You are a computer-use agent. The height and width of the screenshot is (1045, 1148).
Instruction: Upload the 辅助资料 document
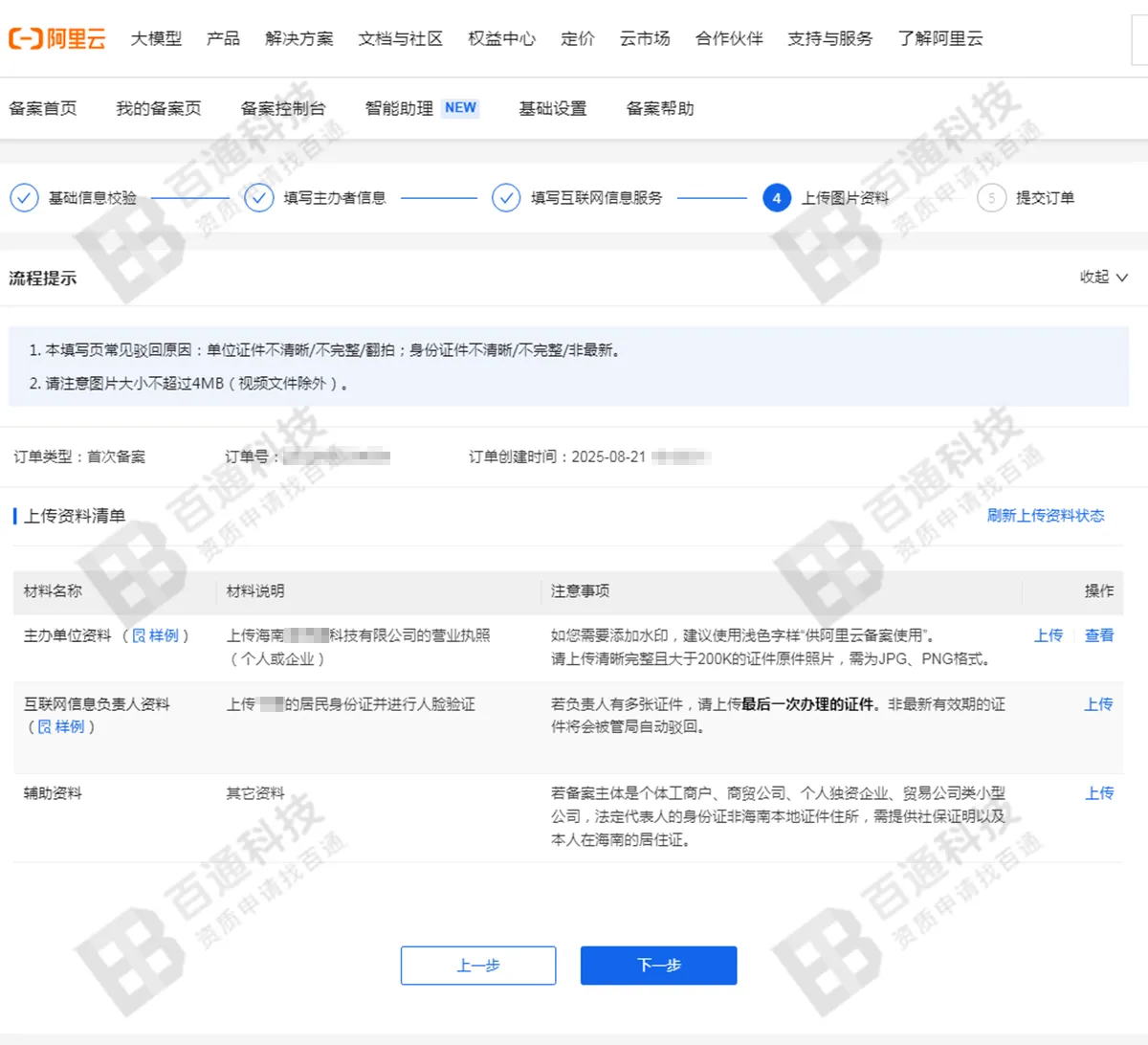click(1099, 793)
